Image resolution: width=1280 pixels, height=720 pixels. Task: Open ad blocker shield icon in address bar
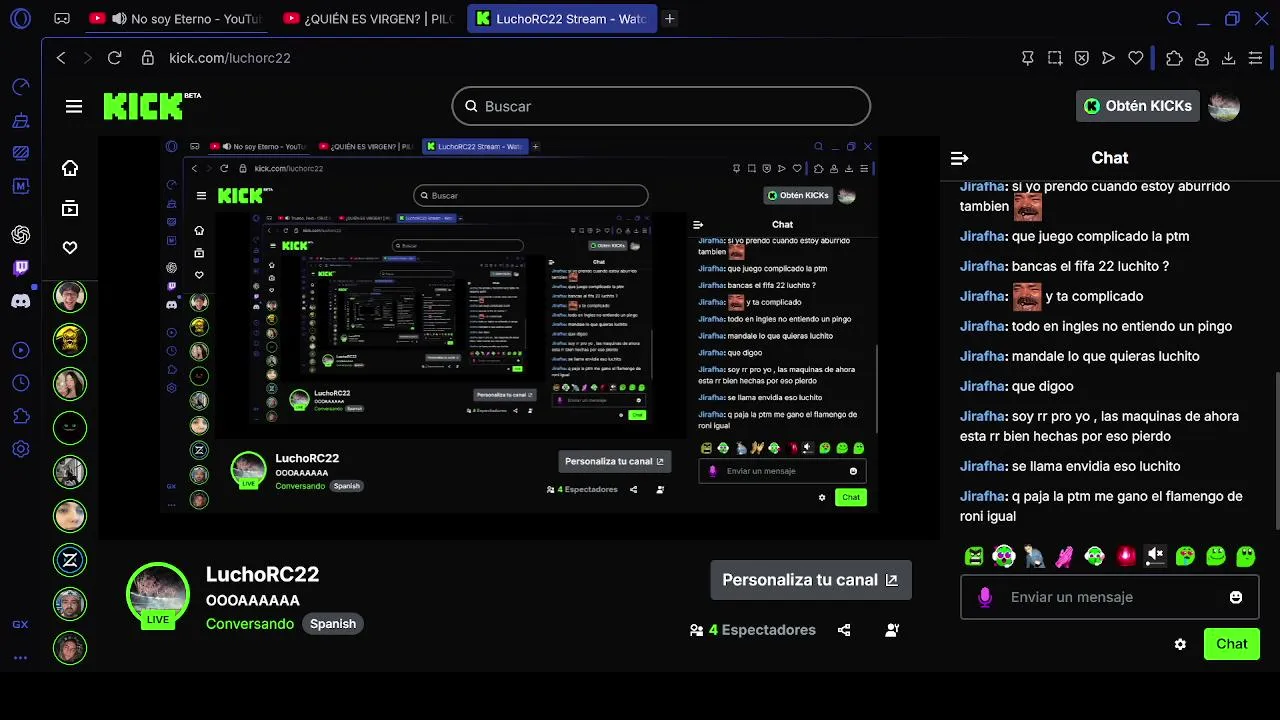1081,58
